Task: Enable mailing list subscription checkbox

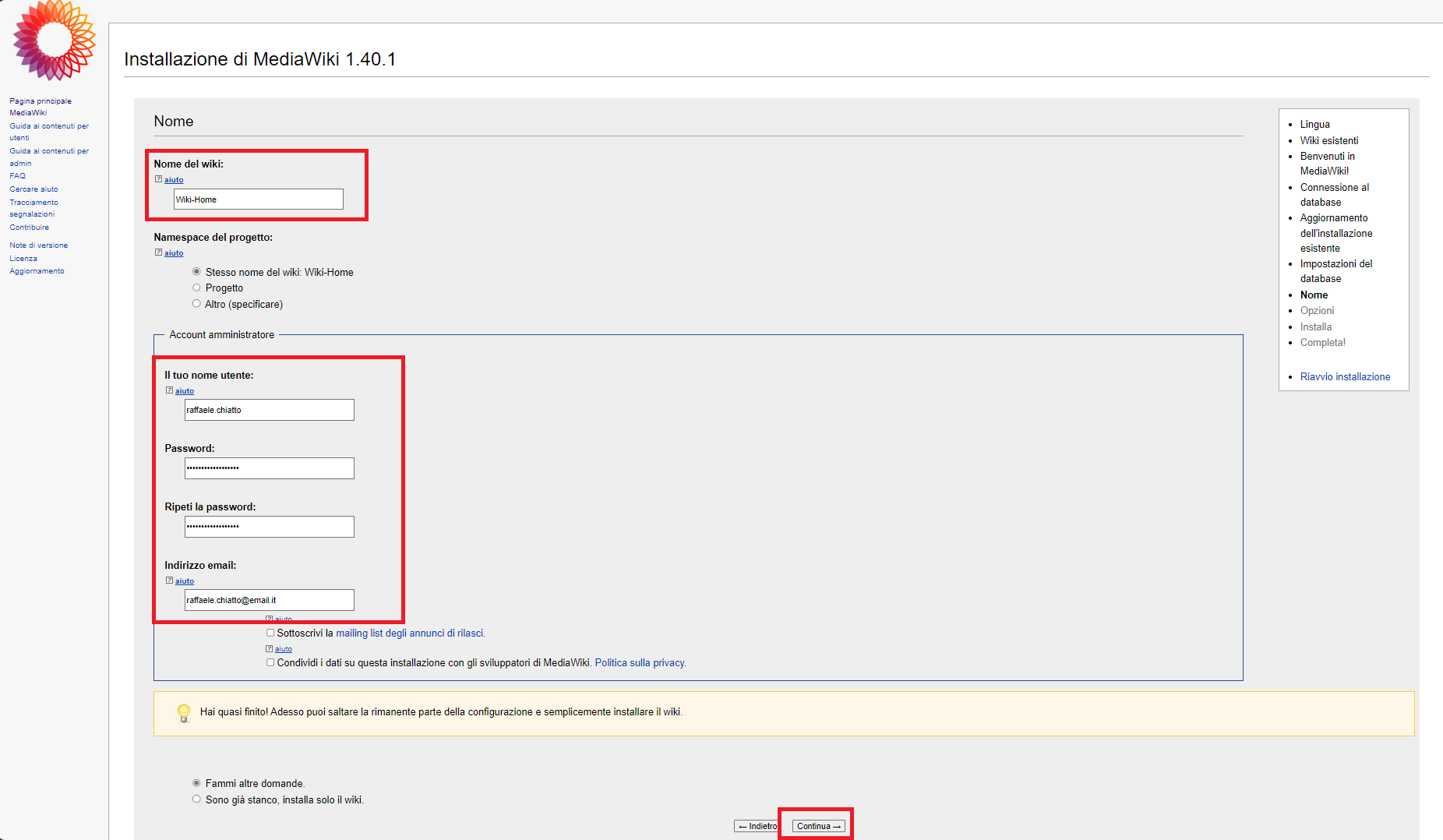Action: tap(270, 633)
